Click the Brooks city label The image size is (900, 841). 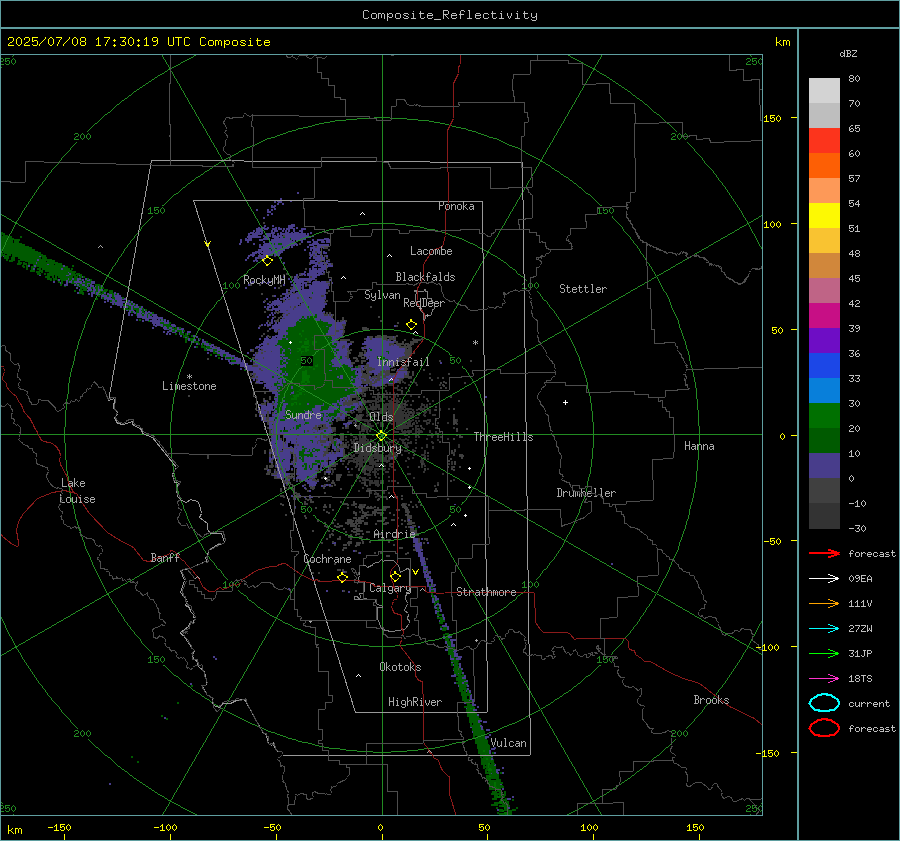[x=711, y=700]
